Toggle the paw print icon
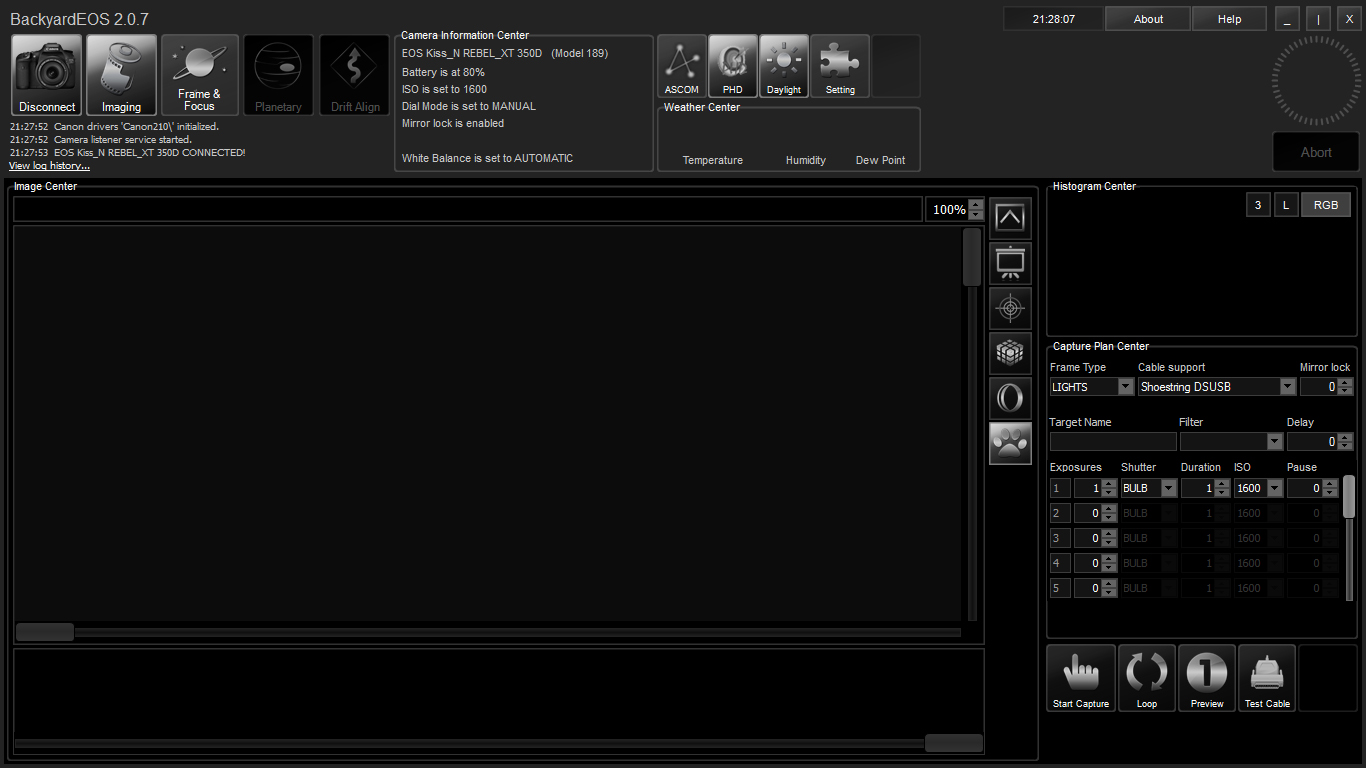The height and width of the screenshot is (768, 1366). tap(1010, 443)
